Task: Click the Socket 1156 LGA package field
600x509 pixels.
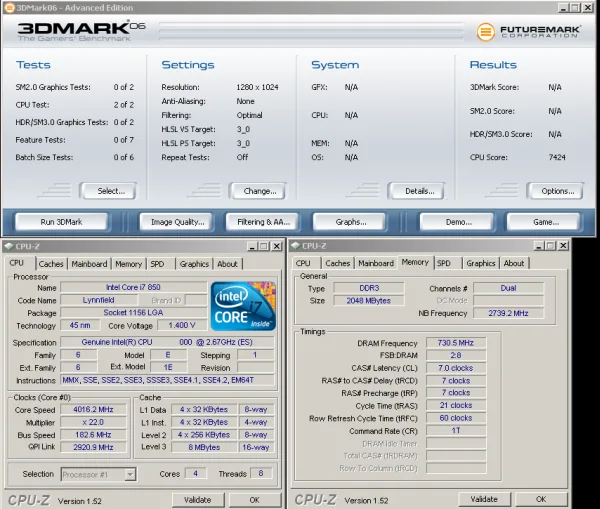Action: pyautogui.click(x=134, y=313)
